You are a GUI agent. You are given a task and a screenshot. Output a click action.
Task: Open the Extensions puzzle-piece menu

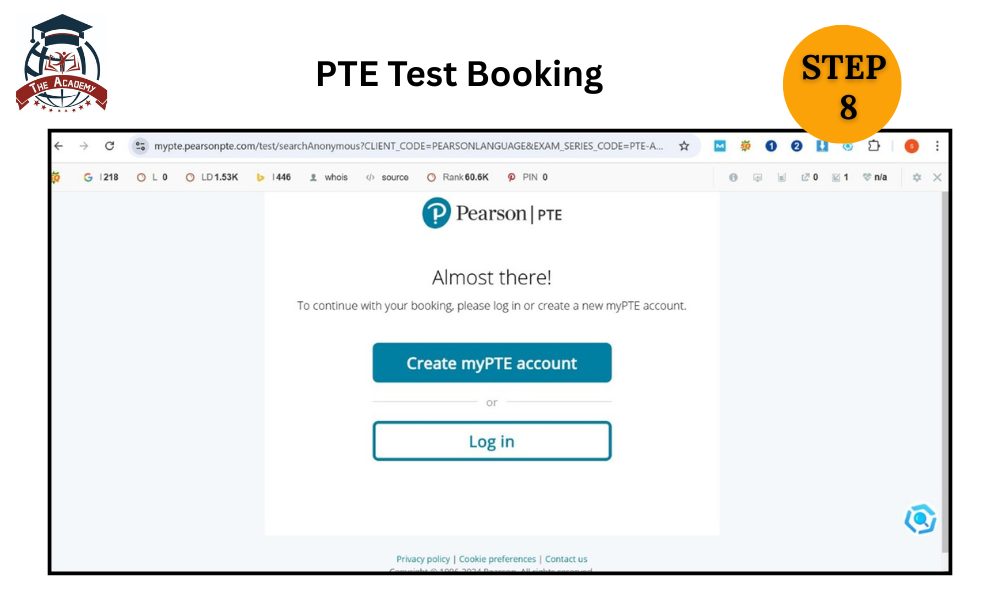tap(874, 146)
